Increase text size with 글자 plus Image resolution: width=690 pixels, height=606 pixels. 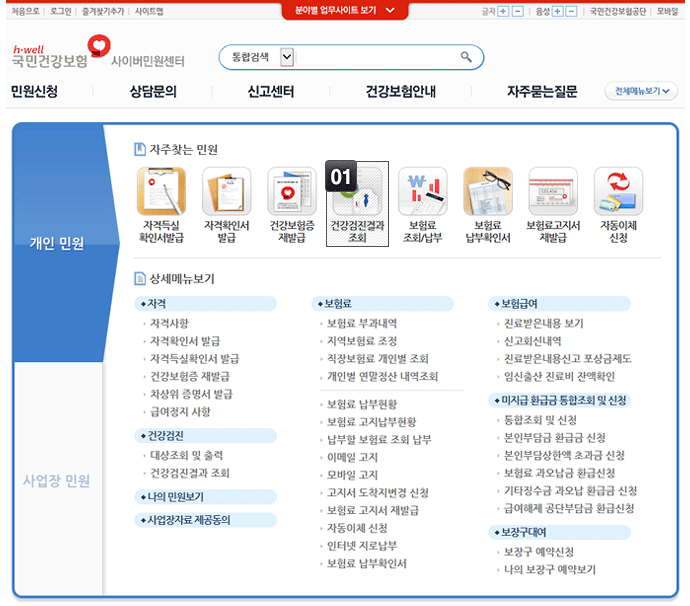click(503, 11)
